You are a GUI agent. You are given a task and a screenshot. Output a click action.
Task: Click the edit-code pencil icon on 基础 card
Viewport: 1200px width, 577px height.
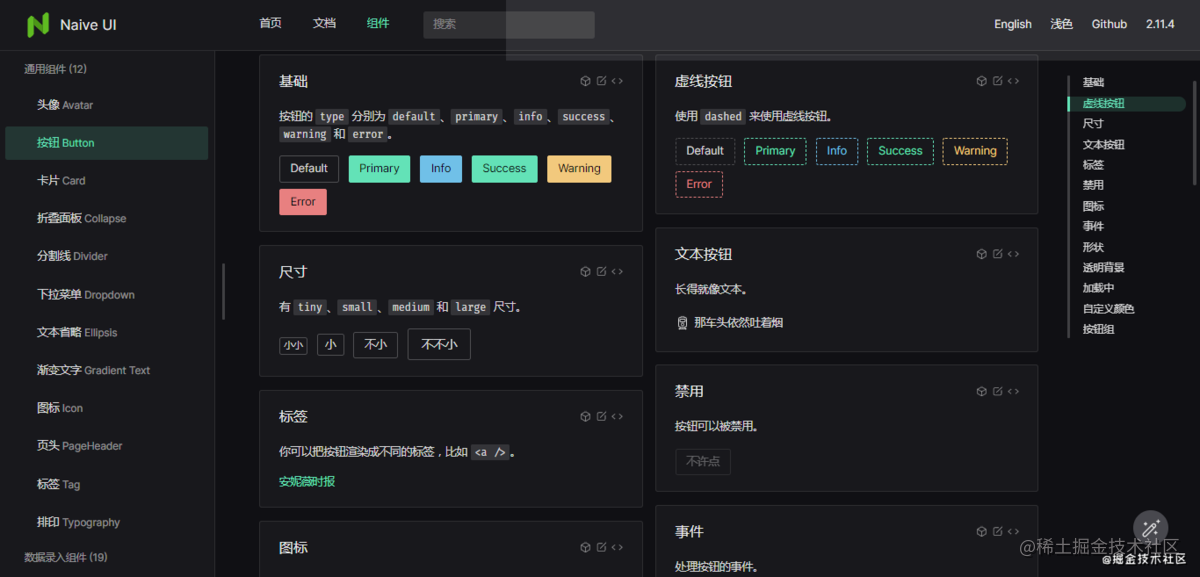coord(601,80)
